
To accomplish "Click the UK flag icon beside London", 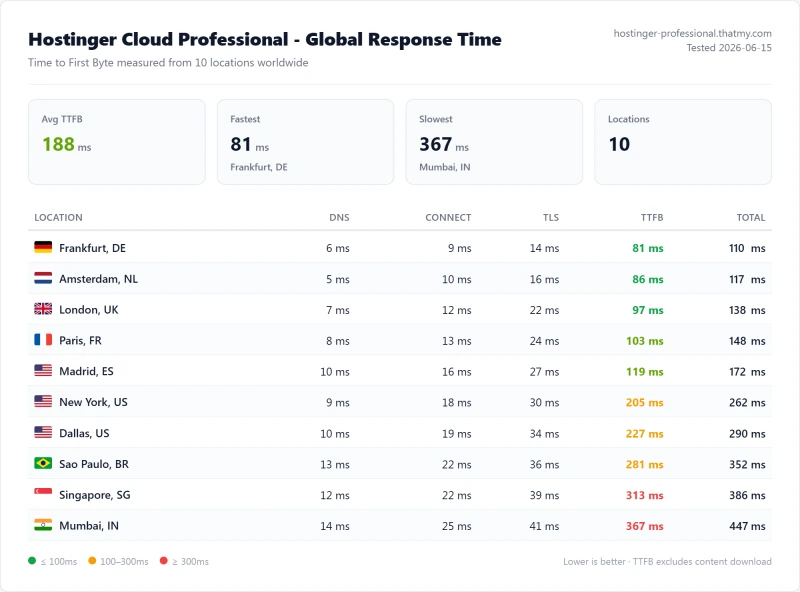I will pos(43,309).
